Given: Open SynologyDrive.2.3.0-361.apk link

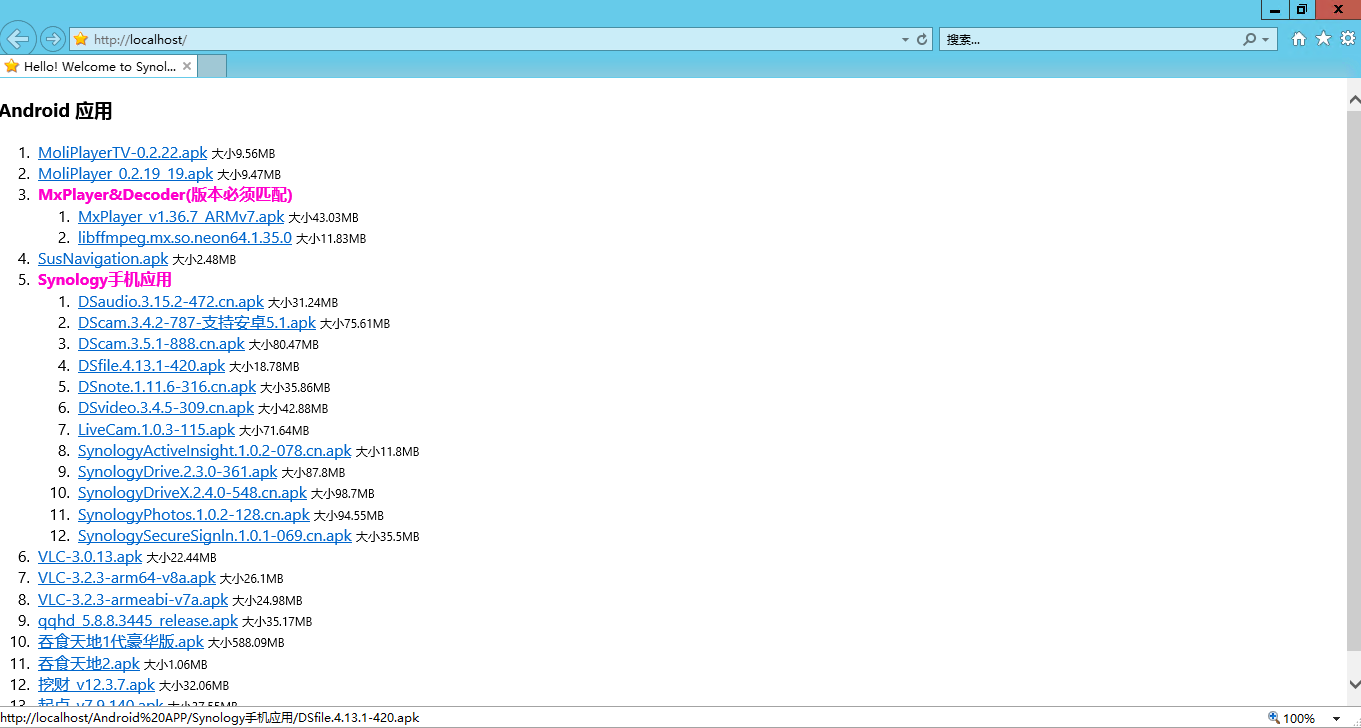Looking at the screenshot, I should (178, 472).
